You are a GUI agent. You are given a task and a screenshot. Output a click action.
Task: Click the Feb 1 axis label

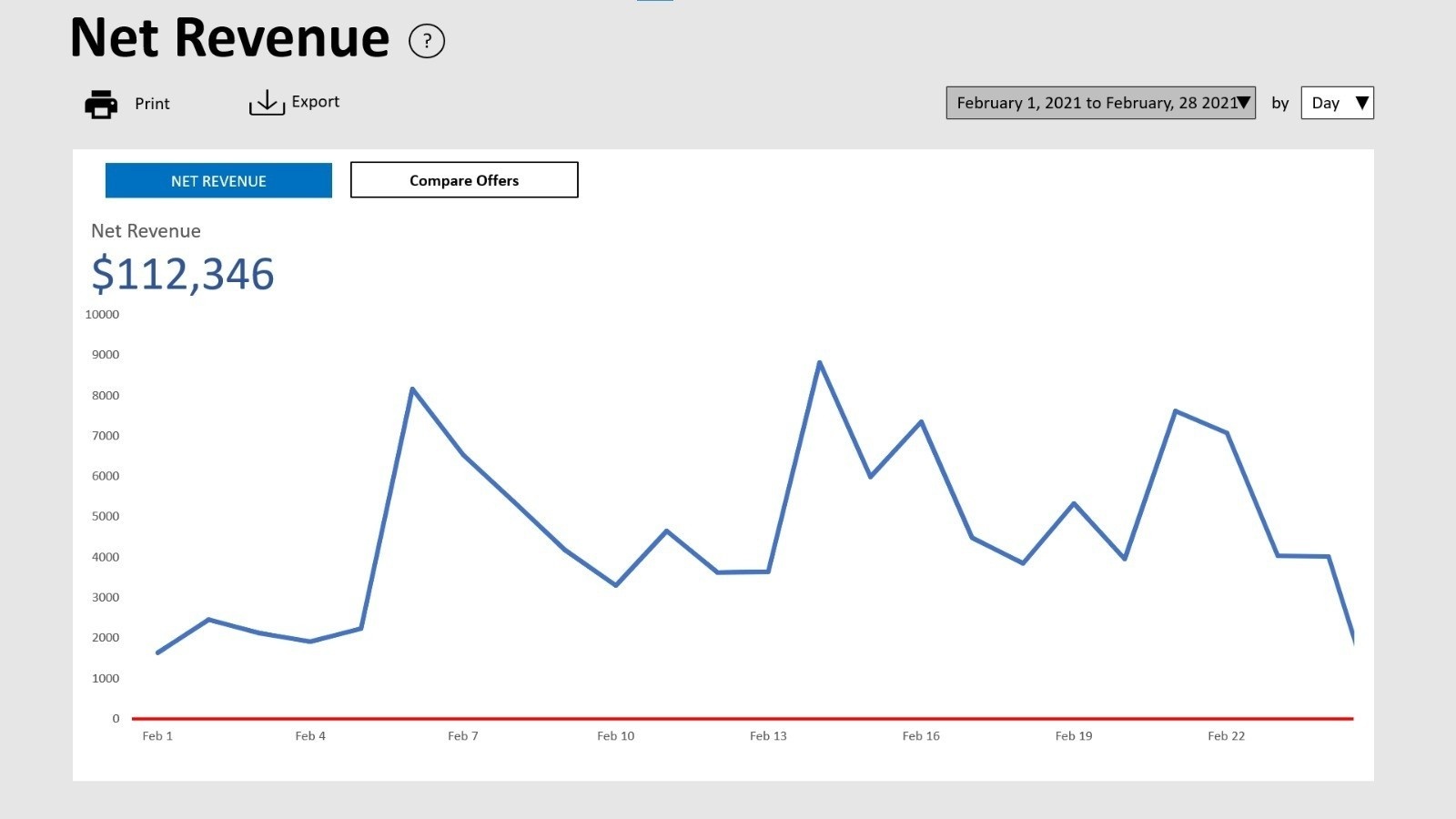pyautogui.click(x=157, y=735)
